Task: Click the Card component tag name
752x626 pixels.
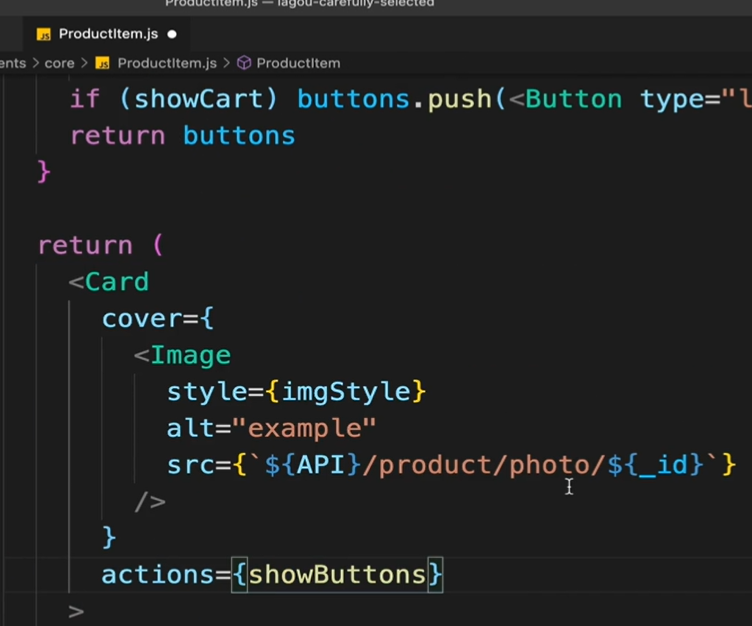Action: (x=117, y=282)
